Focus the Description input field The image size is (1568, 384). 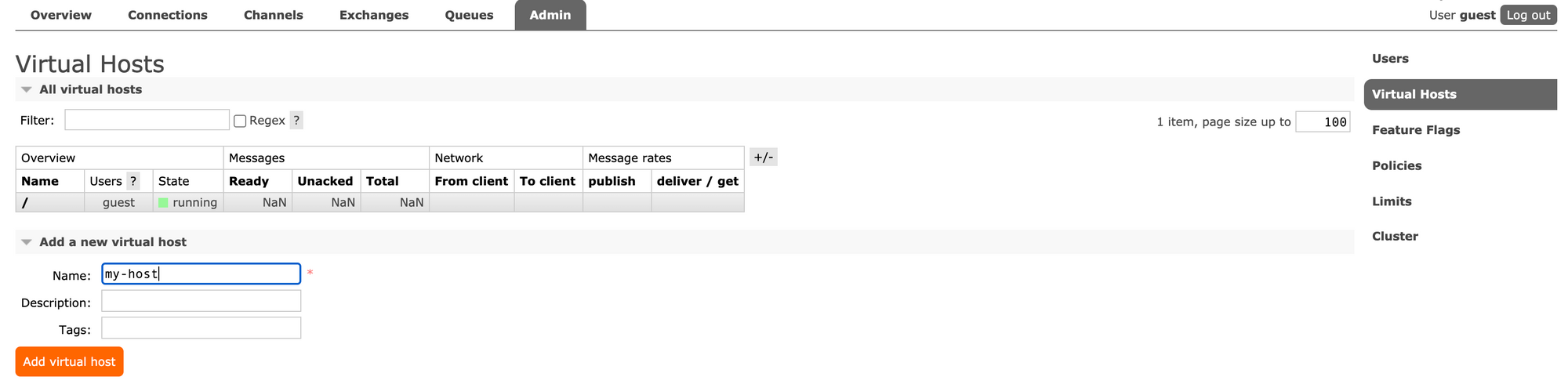pos(201,301)
